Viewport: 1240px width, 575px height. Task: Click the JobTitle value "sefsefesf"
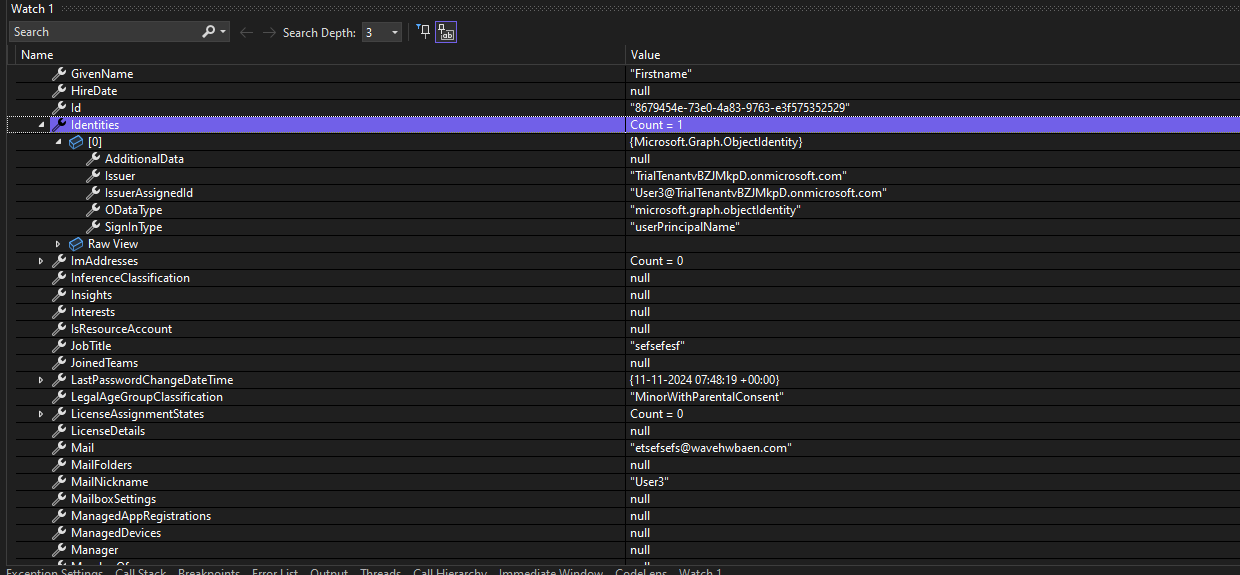(658, 346)
